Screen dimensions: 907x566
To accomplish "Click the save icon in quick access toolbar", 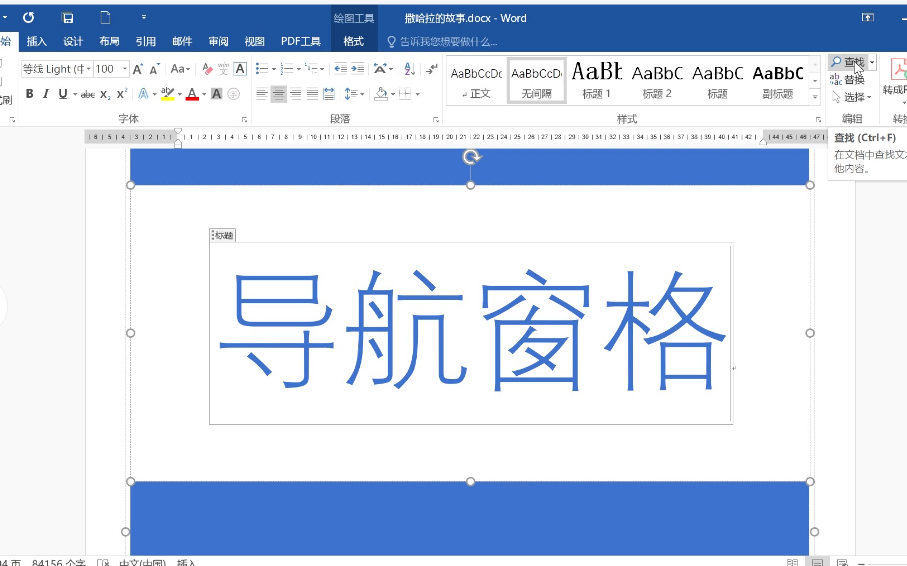I will point(67,18).
